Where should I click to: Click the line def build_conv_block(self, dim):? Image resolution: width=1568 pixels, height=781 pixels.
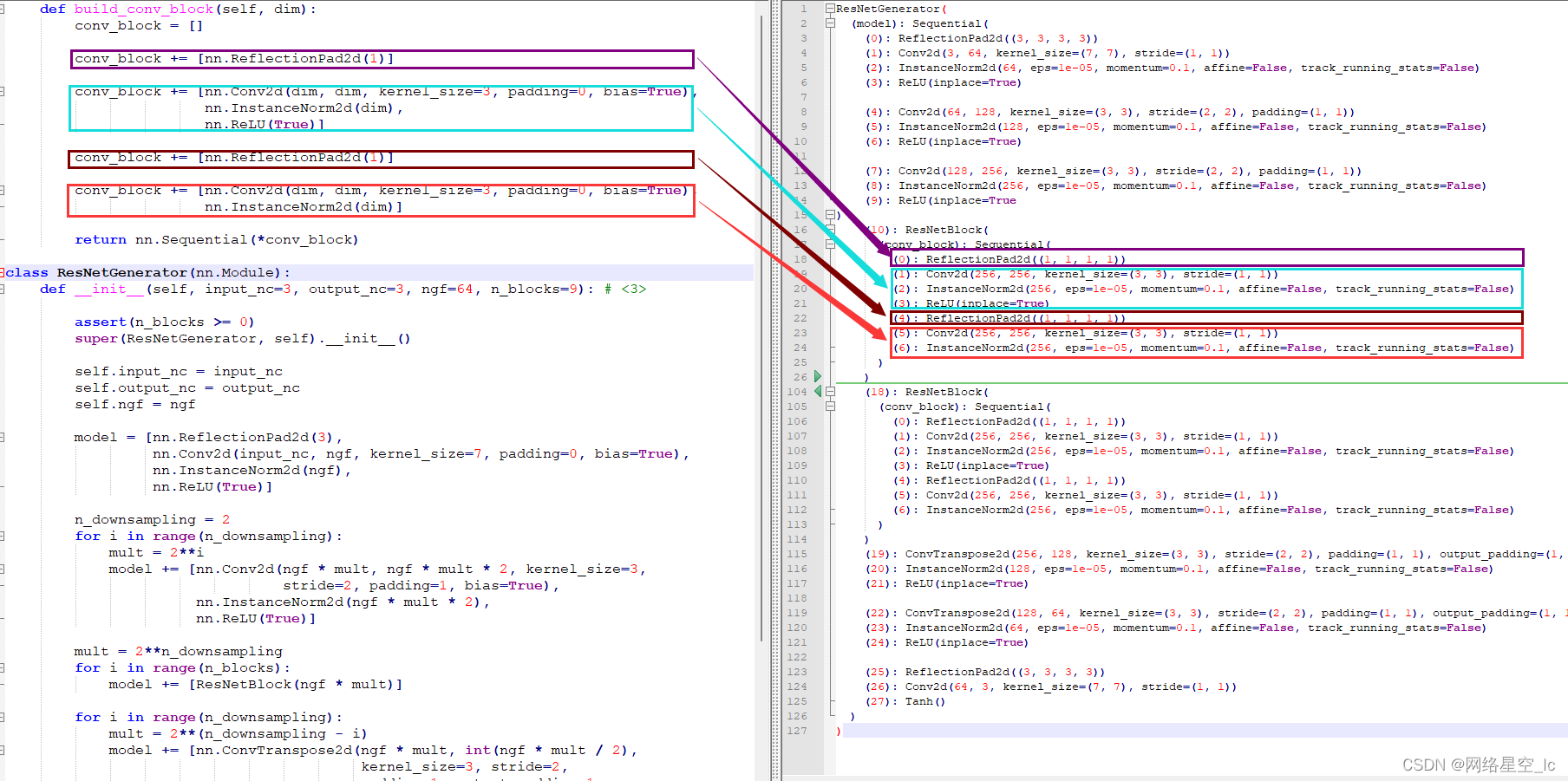click(178, 9)
